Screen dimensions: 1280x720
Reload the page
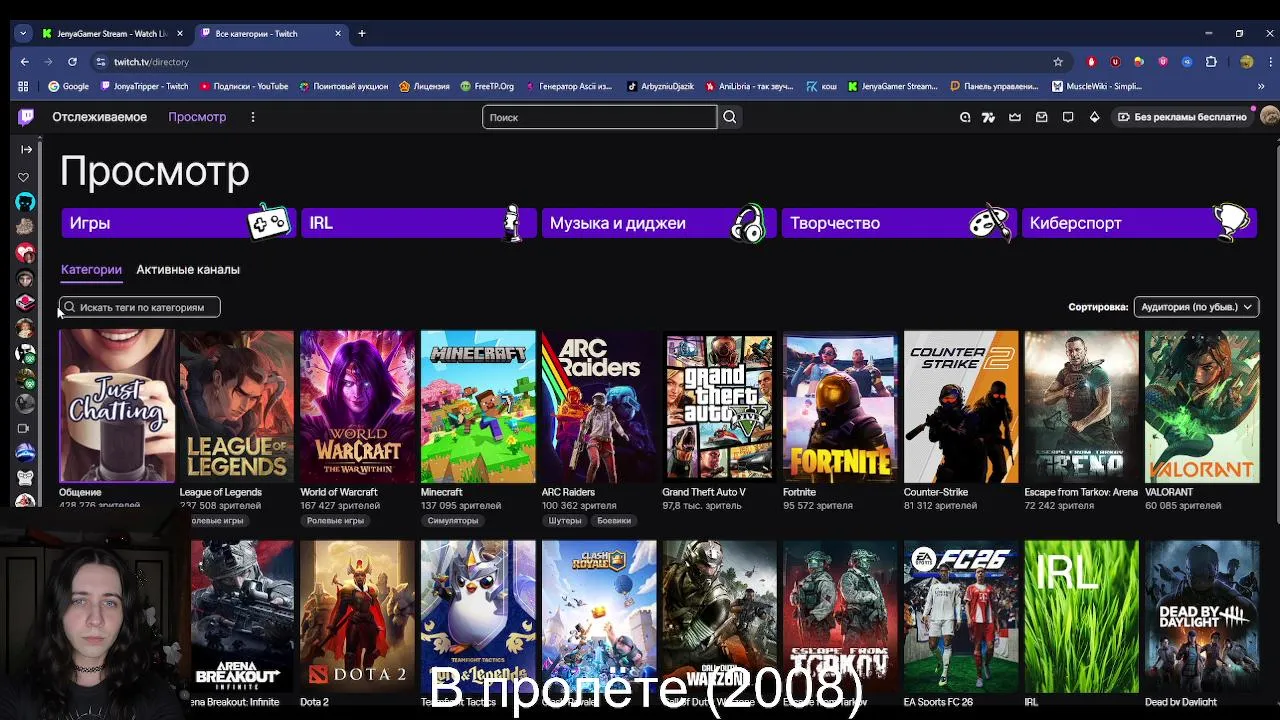pyautogui.click(x=72, y=62)
